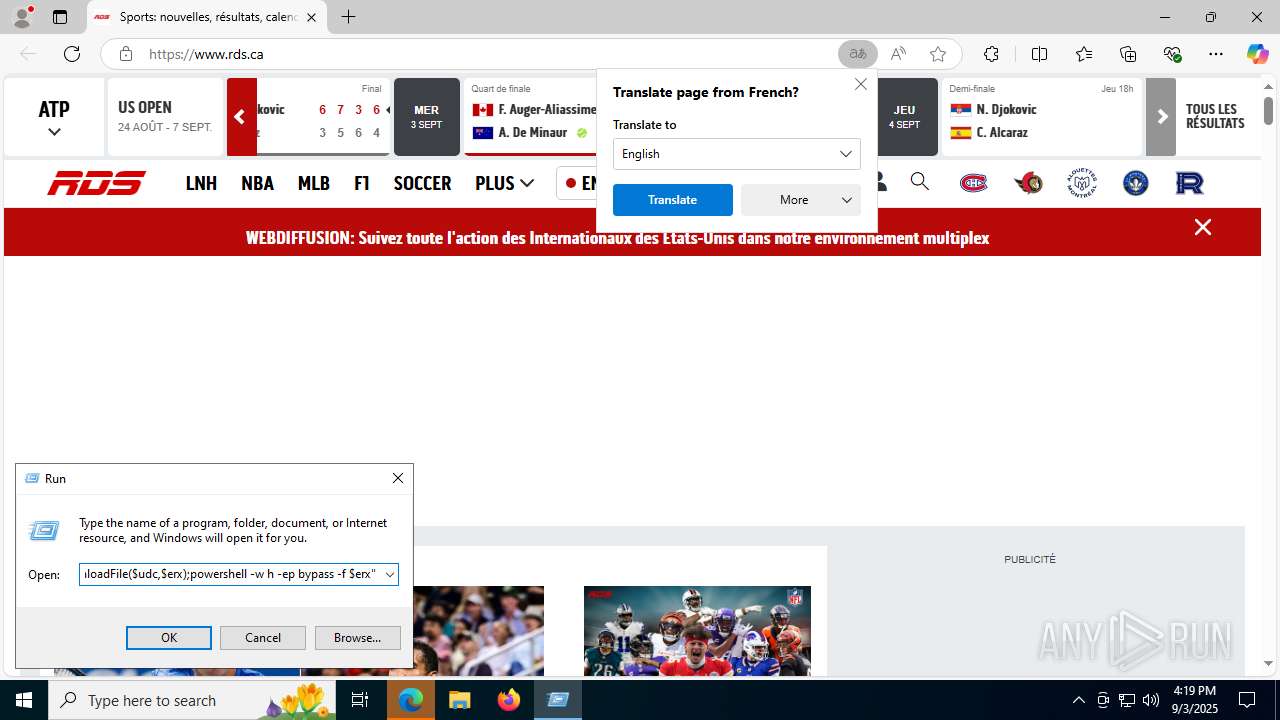
Task: Open the profile avatar icon
Action: click(22, 17)
